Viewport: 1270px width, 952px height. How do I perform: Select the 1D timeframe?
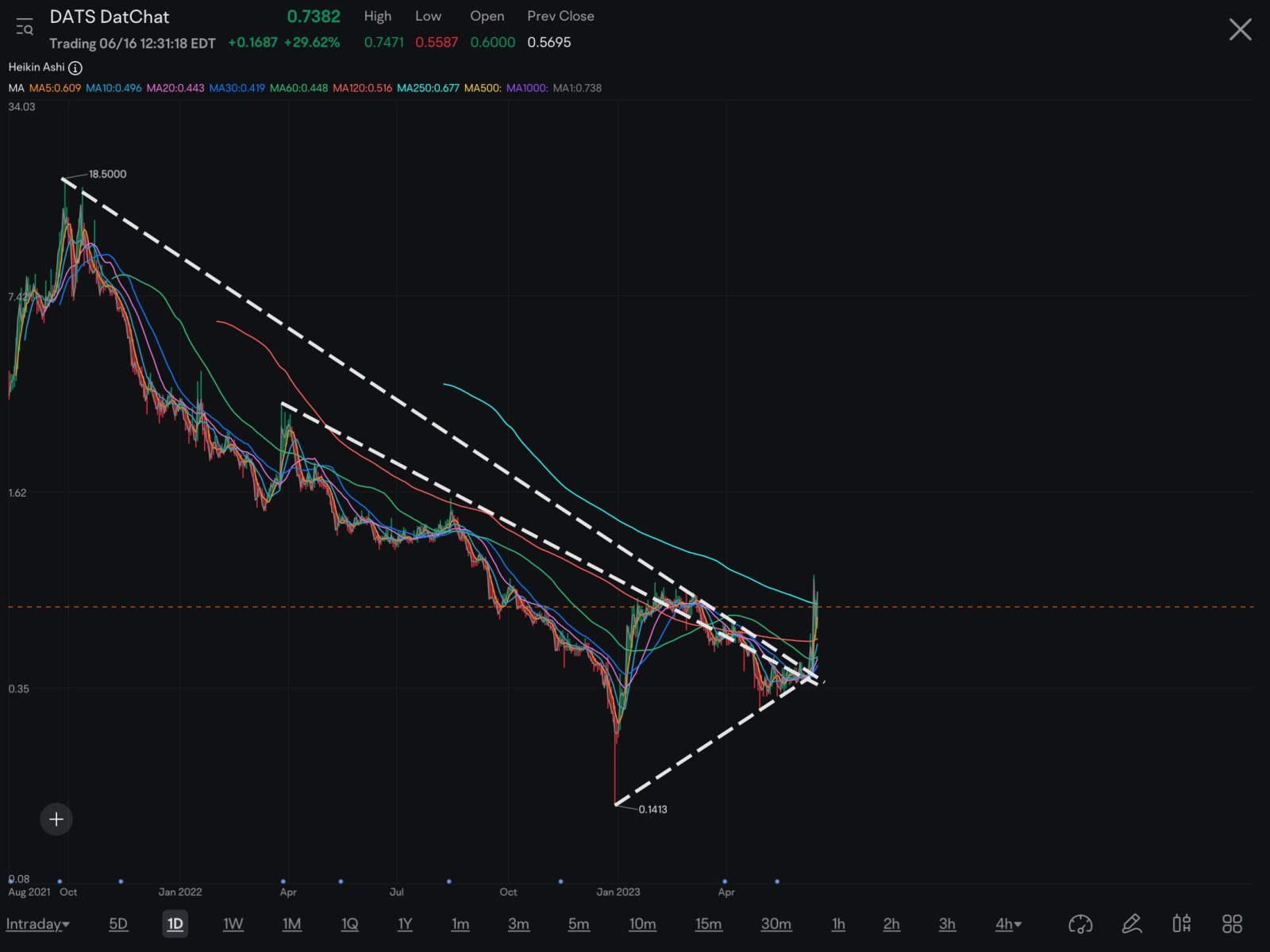(175, 924)
